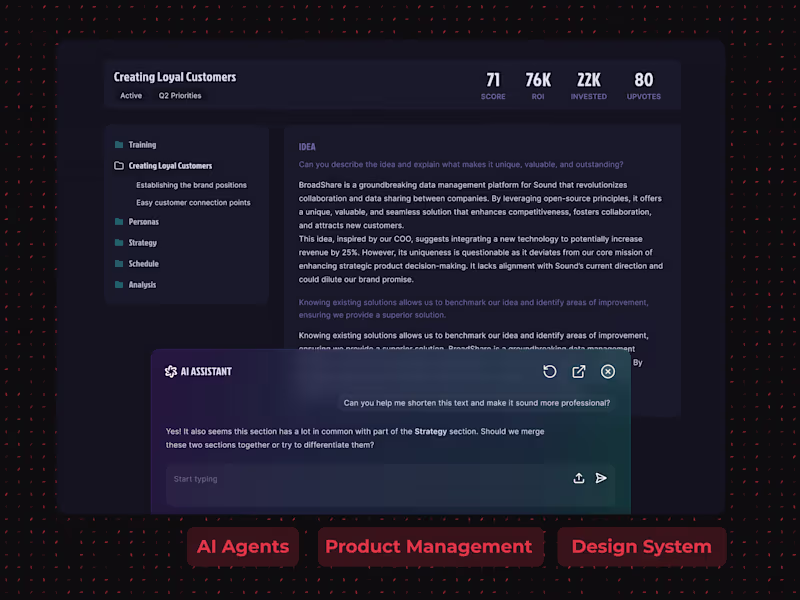Click the user message about shortening text
The width and height of the screenshot is (800, 600).
click(477, 403)
